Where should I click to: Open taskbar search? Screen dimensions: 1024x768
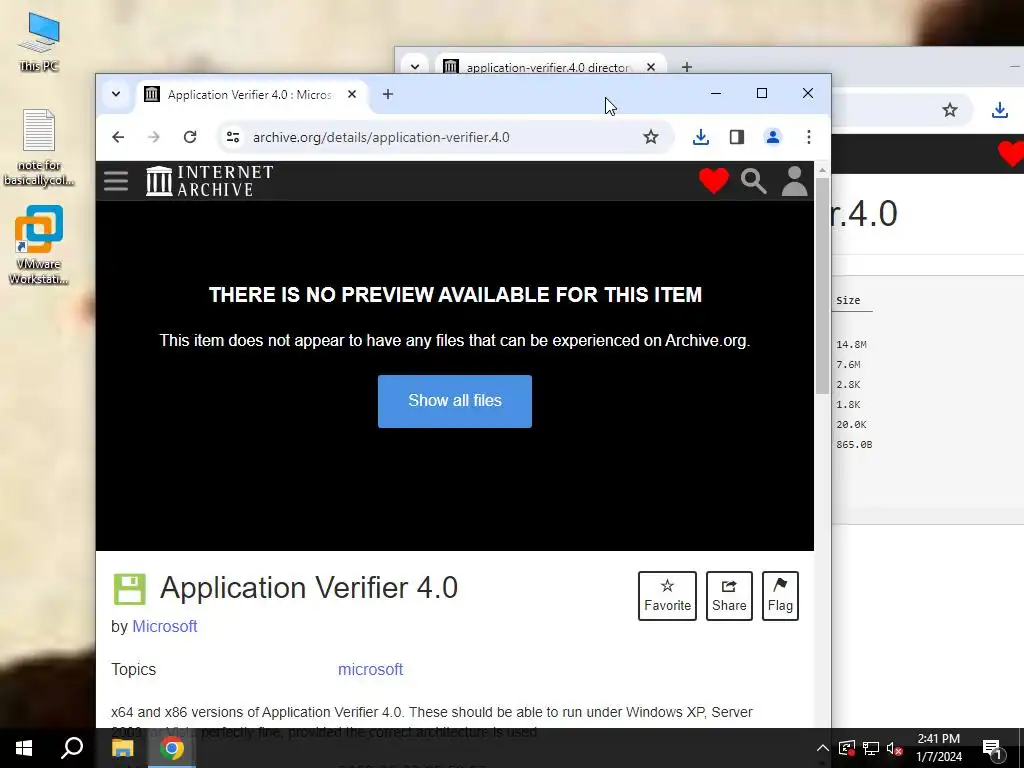(72, 748)
